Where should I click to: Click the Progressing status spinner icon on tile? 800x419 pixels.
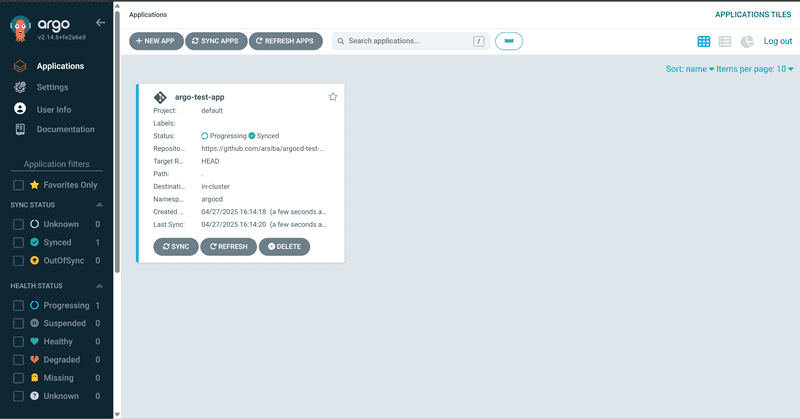205,136
